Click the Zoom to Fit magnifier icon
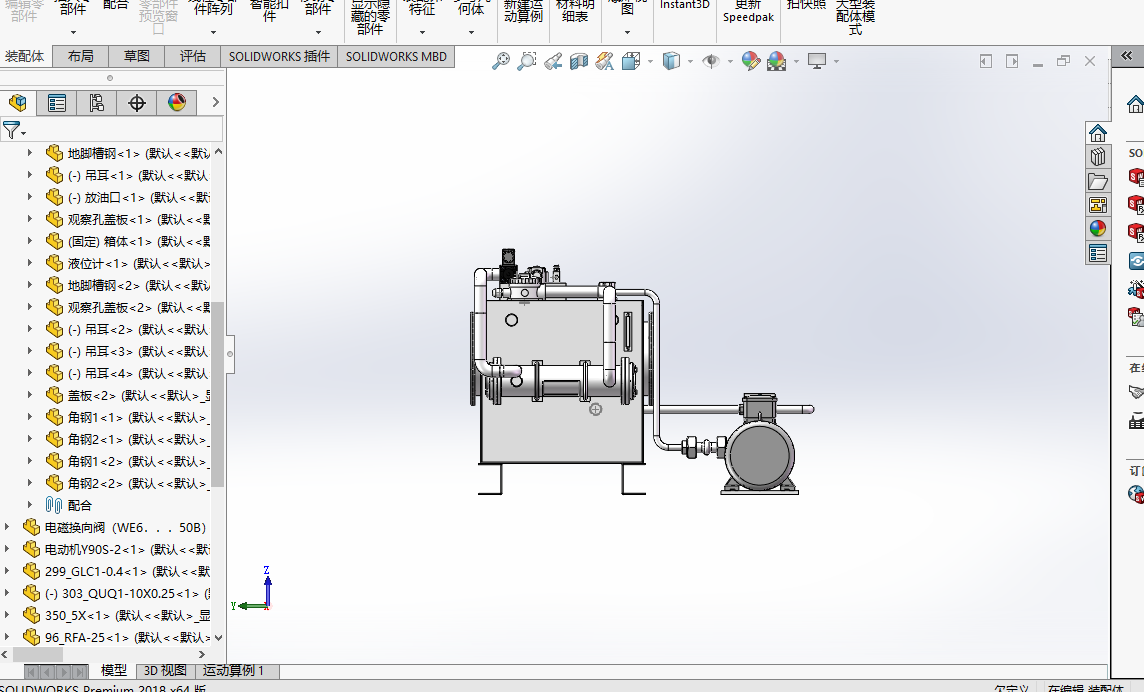 [500, 61]
